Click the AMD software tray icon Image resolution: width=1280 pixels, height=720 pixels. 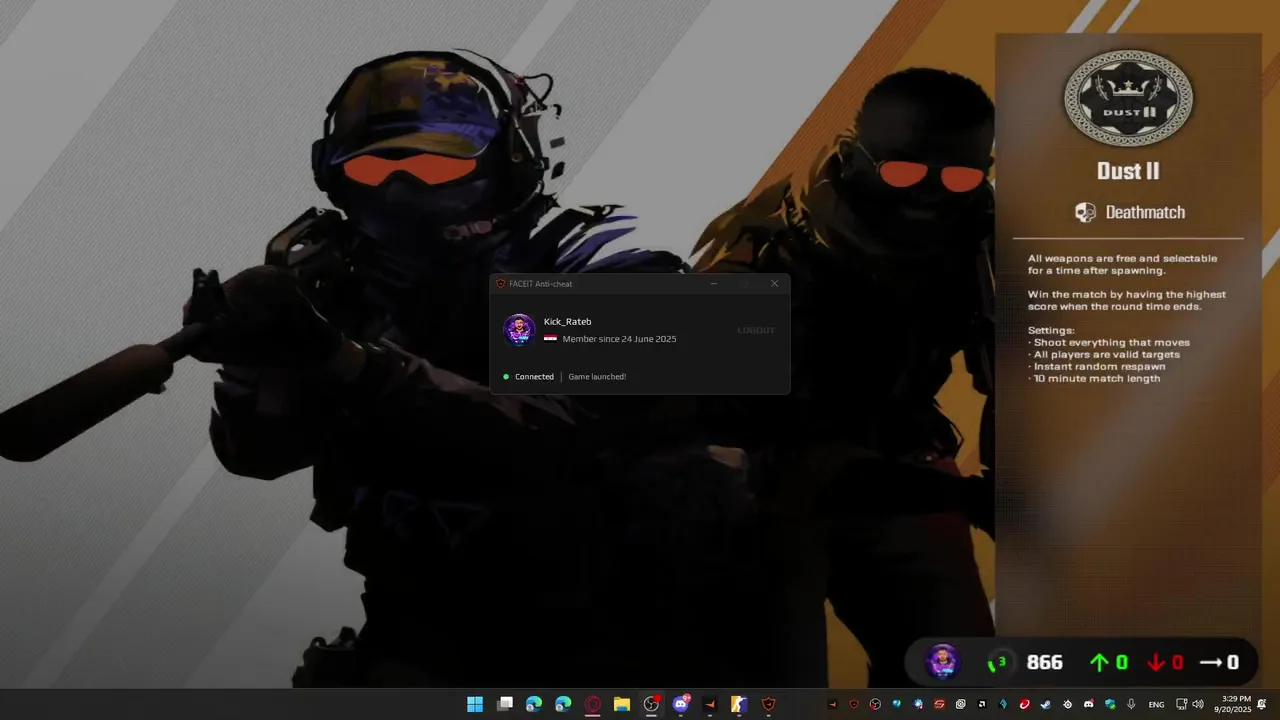(x=982, y=704)
